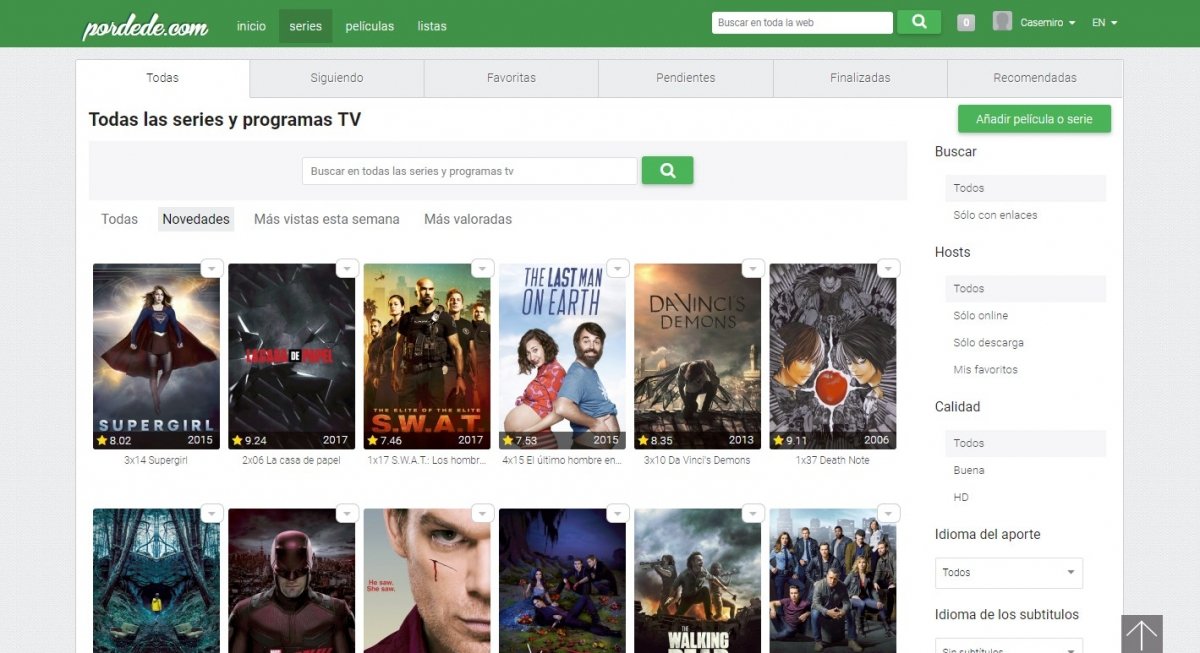The width and height of the screenshot is (1200, 653).
Task: Click the scroll-to-top arrow icon
Action: point(1142,634)
